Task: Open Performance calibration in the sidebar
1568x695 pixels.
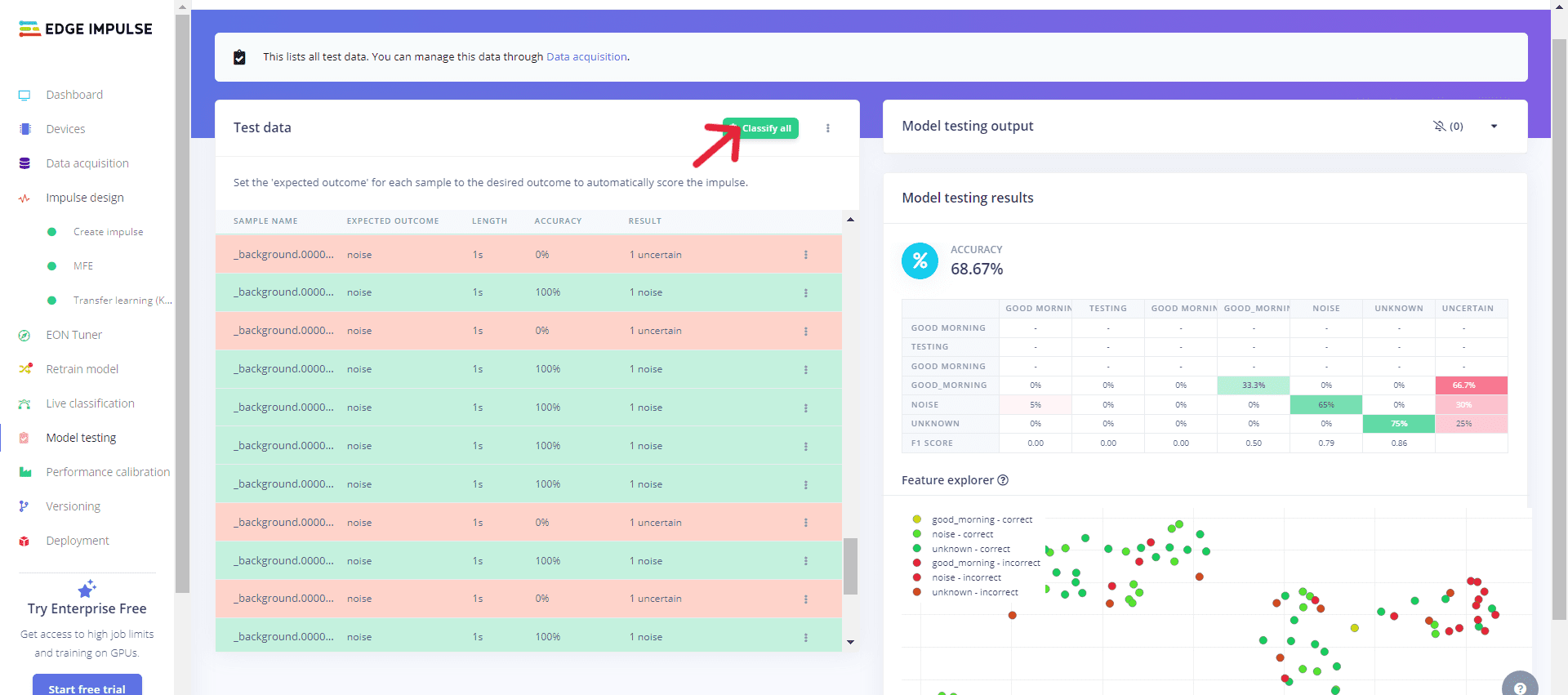Action: pyautogui.click(x=108, y=472)
